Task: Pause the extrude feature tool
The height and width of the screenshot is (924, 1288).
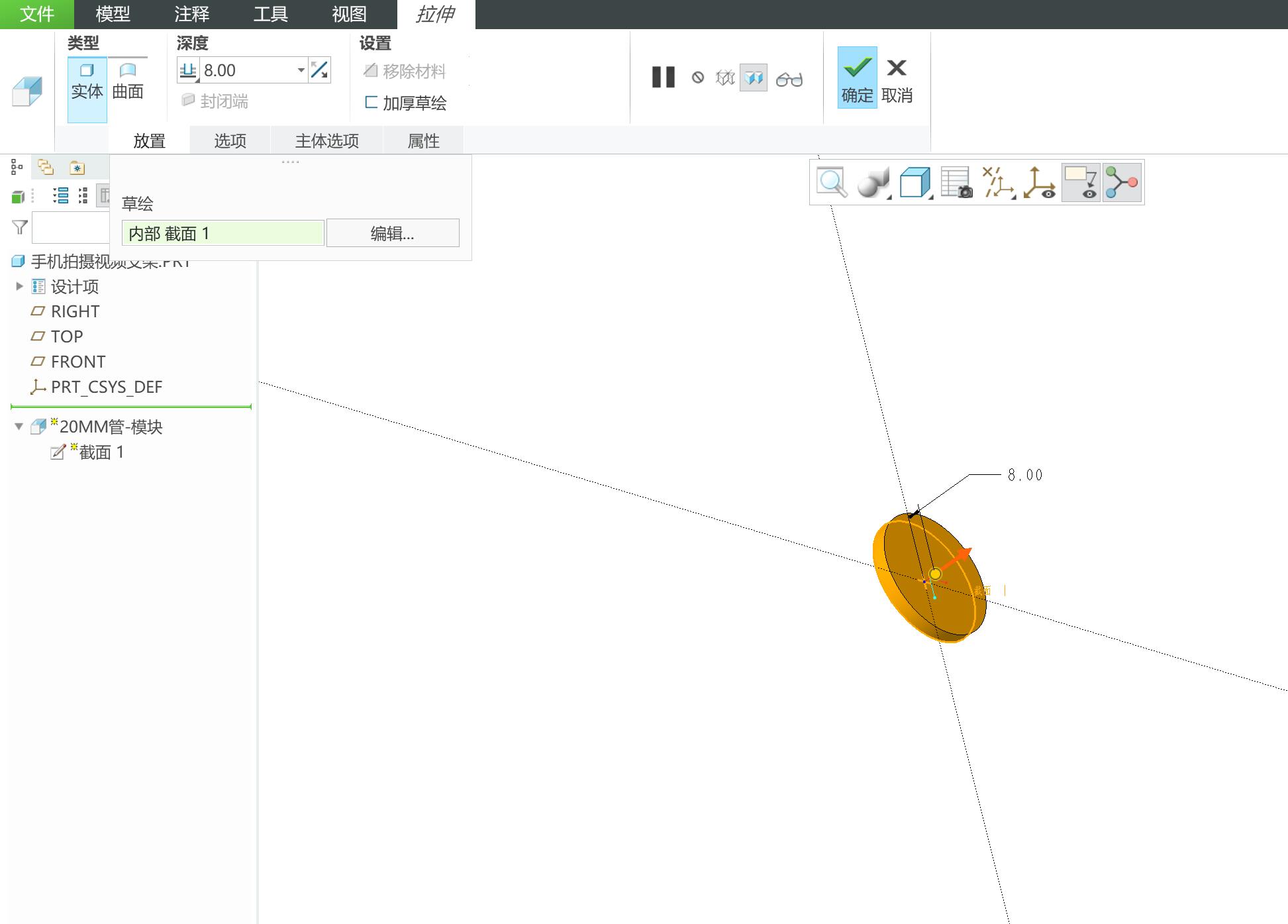Action: (x=663, y=77)
